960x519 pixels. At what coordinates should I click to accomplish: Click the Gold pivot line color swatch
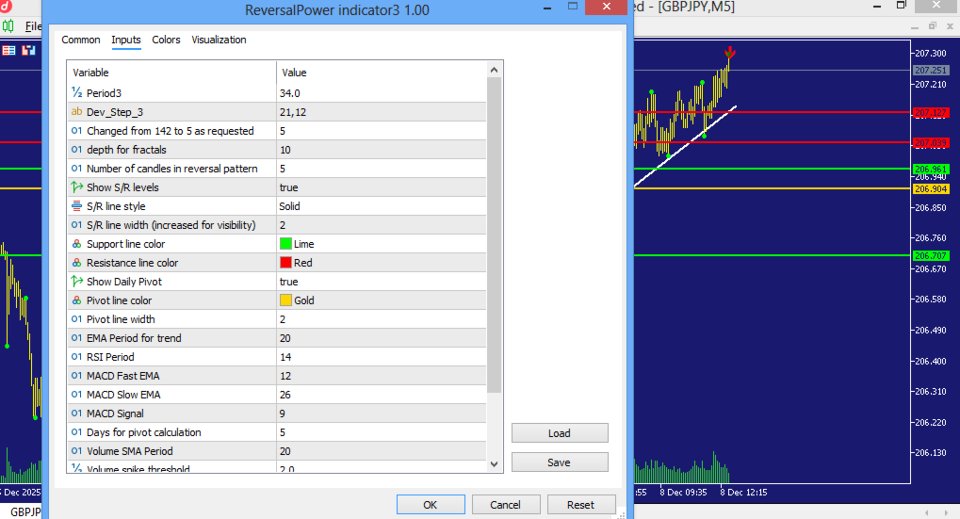click(285, 300)
